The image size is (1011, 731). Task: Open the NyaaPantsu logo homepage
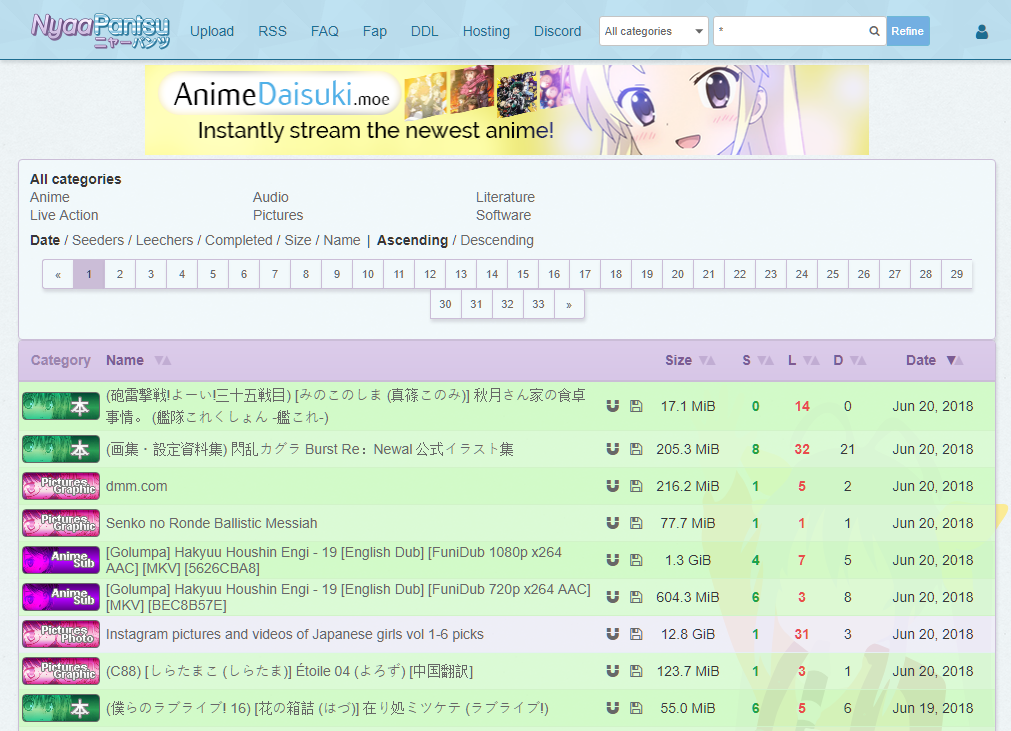[101, 31]
